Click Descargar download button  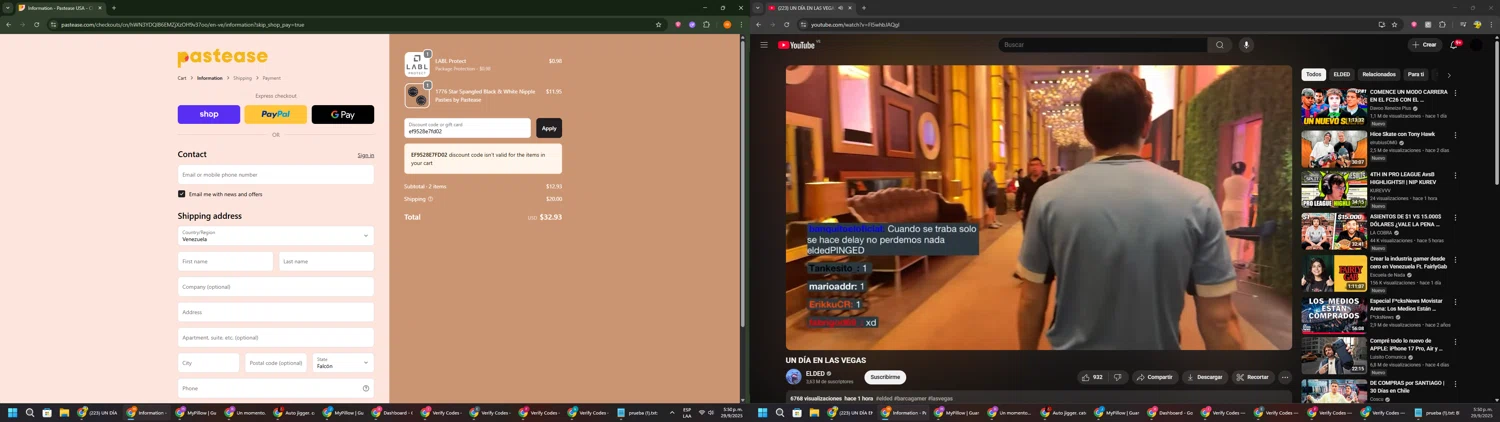pos(1204,377)
